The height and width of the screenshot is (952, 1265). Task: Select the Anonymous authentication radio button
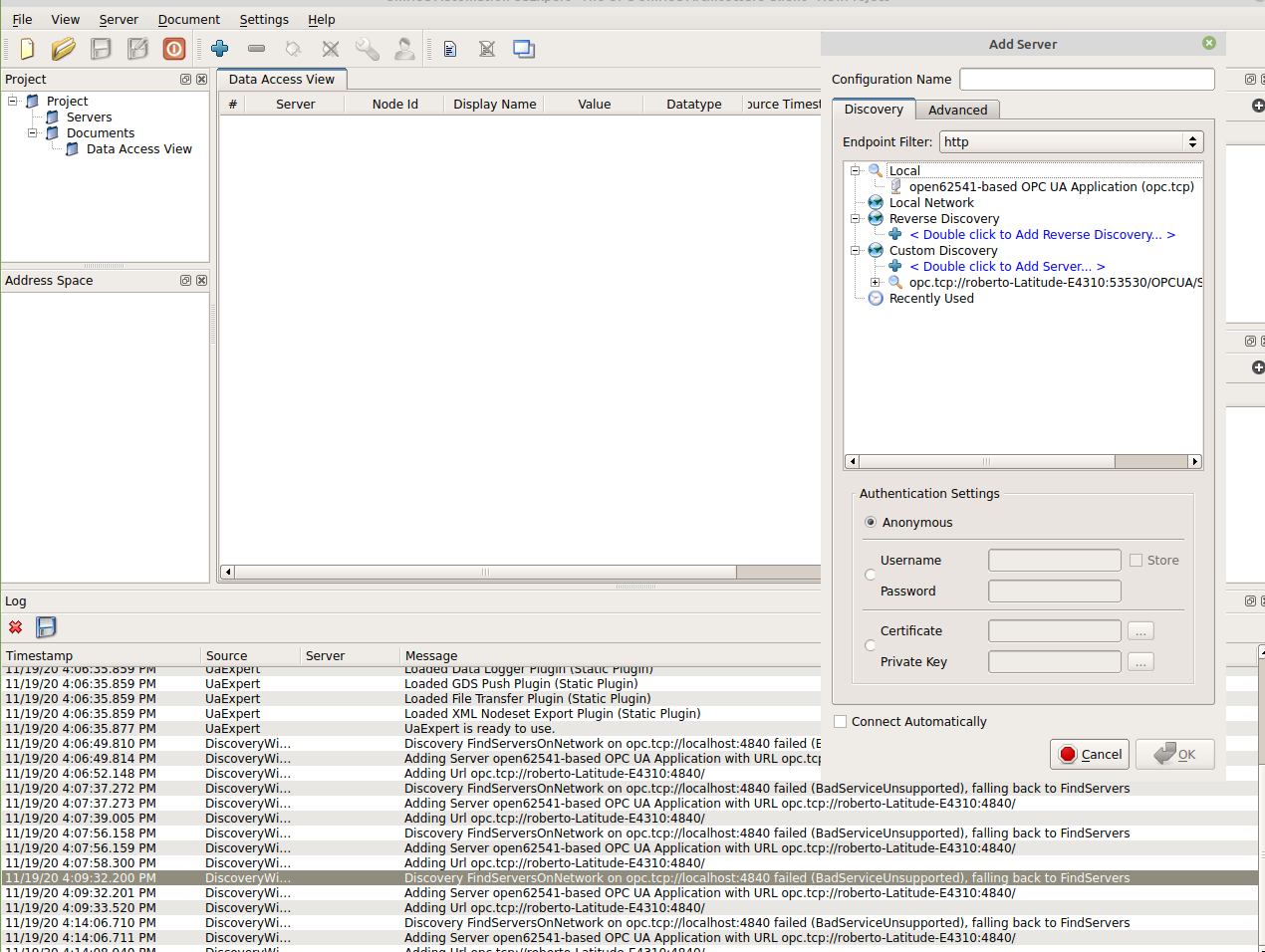(871, 522)
